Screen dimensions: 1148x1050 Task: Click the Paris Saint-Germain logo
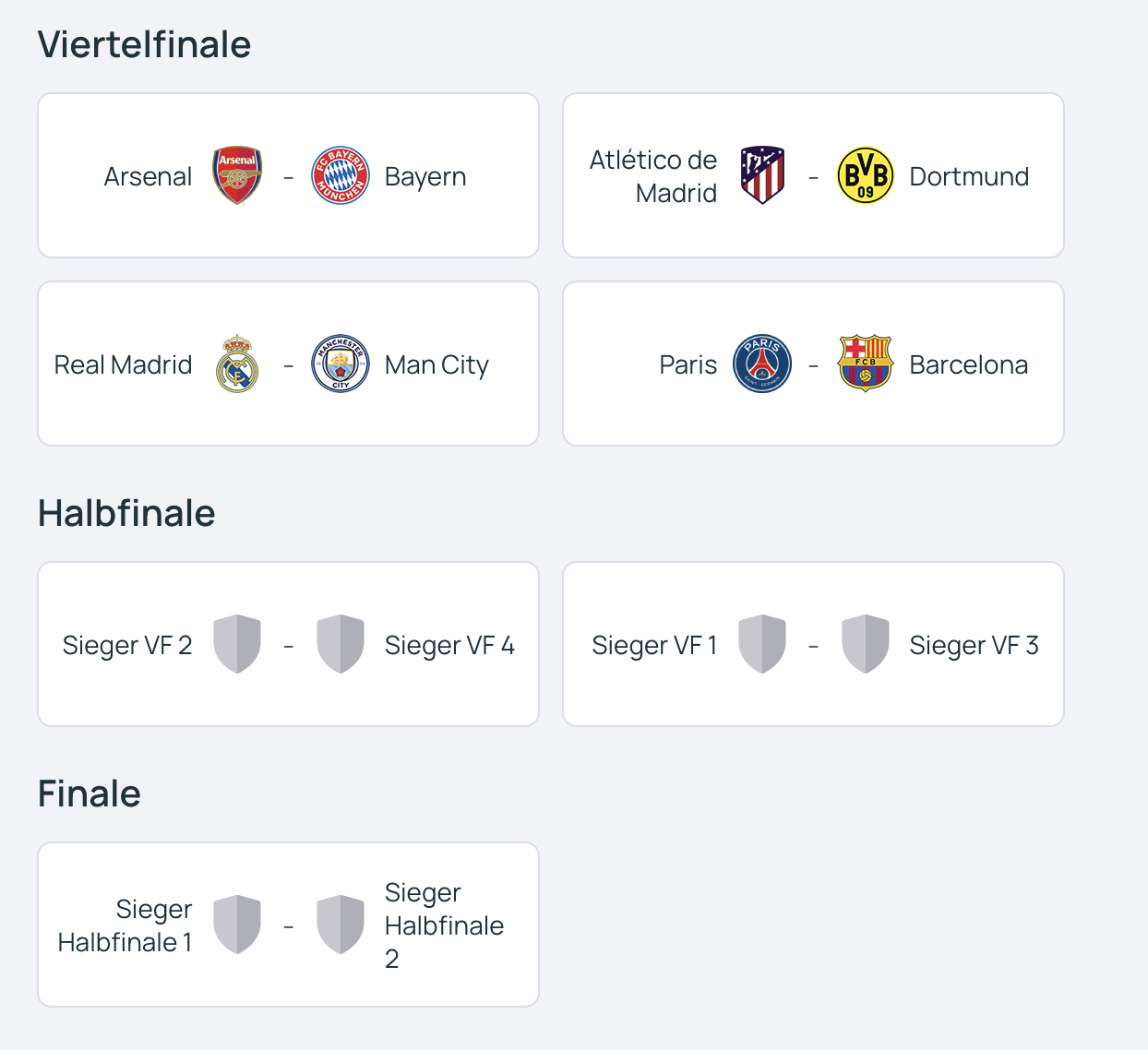tap(762, 364)
